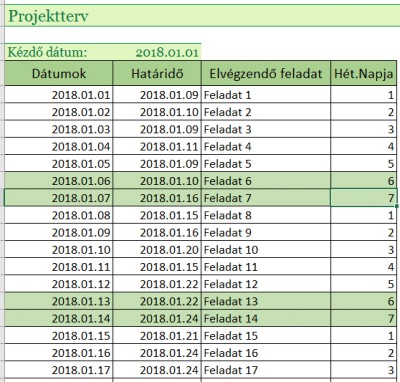Select date cell 2018.01.13
The width and height of the screenshot is (400, 382).
pos(59,301)
